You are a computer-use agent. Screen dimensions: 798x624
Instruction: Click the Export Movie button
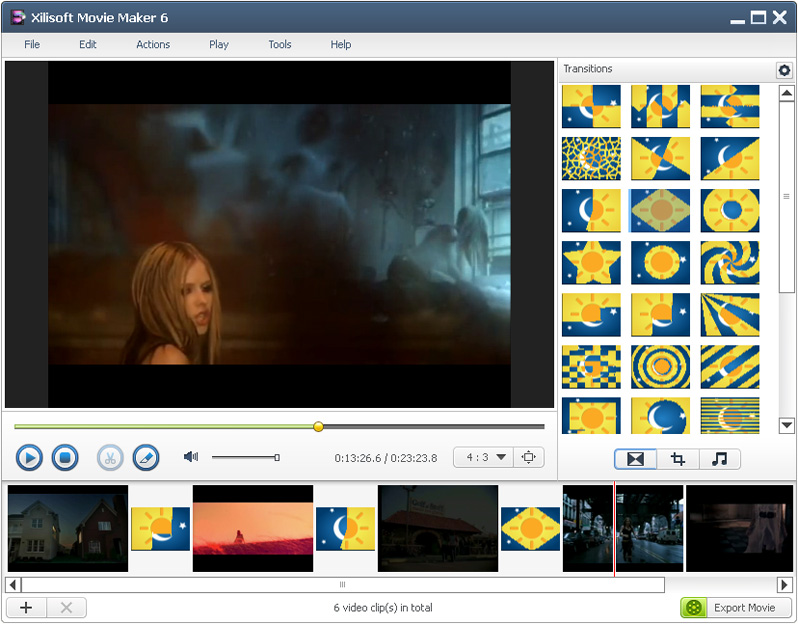coord(736,608)
